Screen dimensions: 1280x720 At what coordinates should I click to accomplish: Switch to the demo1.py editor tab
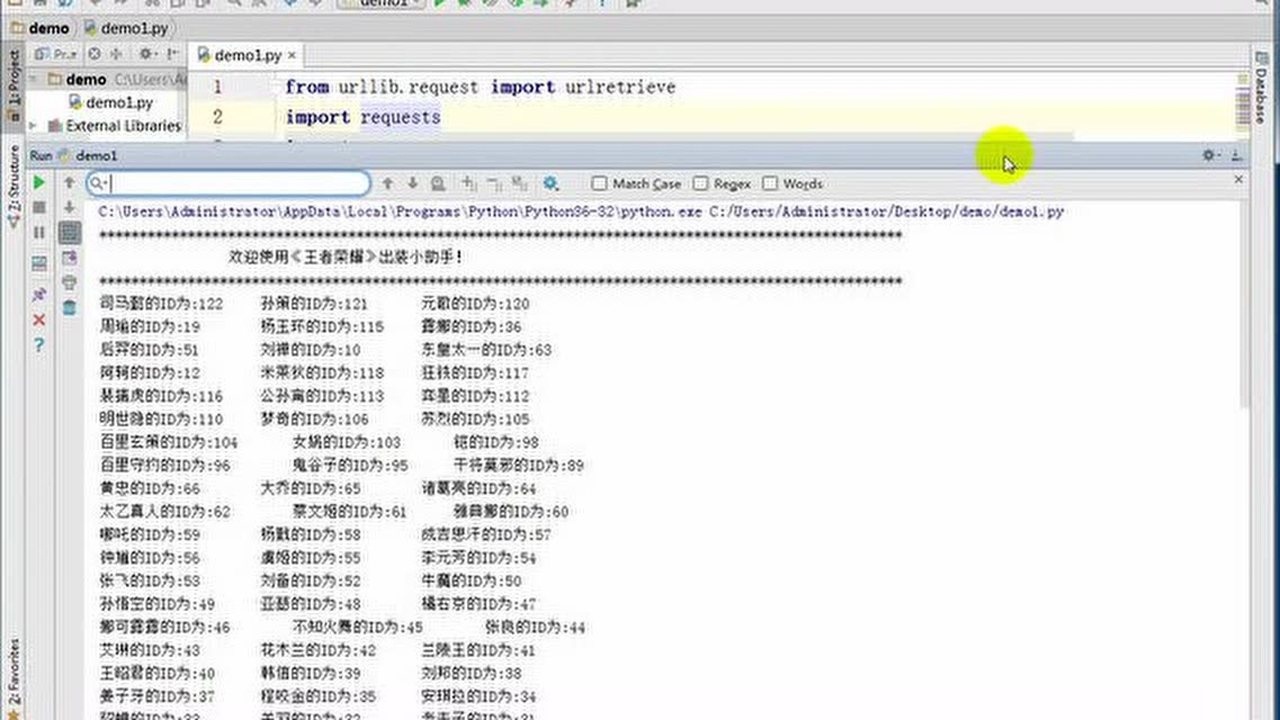[247, 56]
